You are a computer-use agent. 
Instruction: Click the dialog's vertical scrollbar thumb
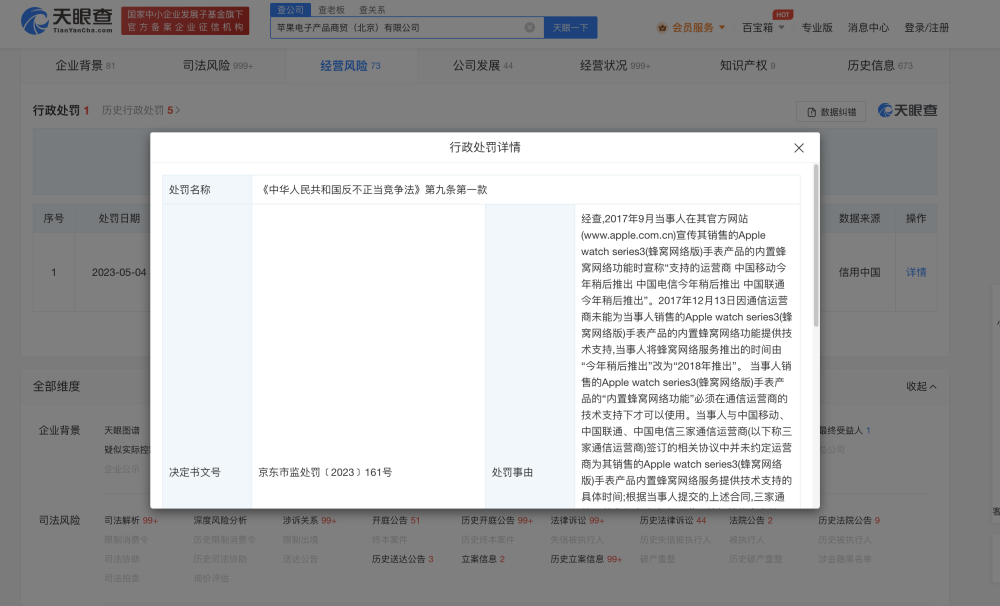coord(816,246)
